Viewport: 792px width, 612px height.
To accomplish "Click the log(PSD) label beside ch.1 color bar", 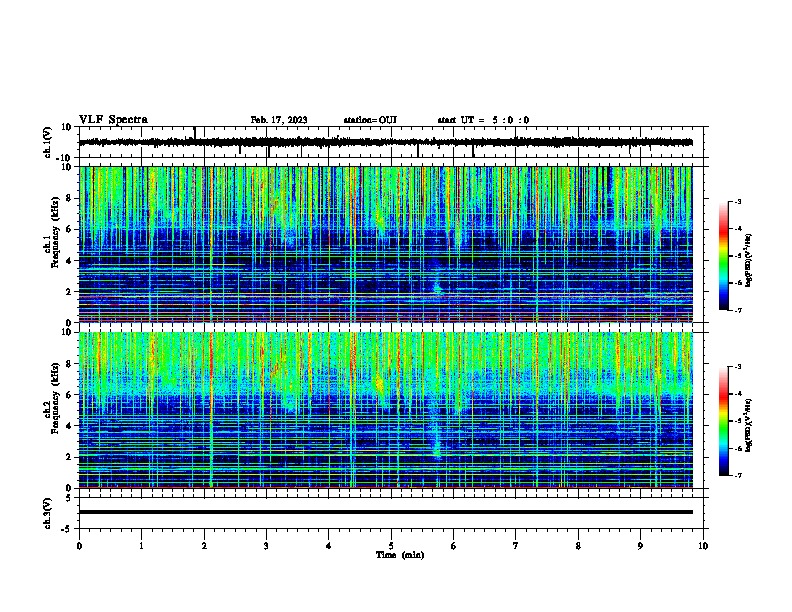I will click(749, 261).
